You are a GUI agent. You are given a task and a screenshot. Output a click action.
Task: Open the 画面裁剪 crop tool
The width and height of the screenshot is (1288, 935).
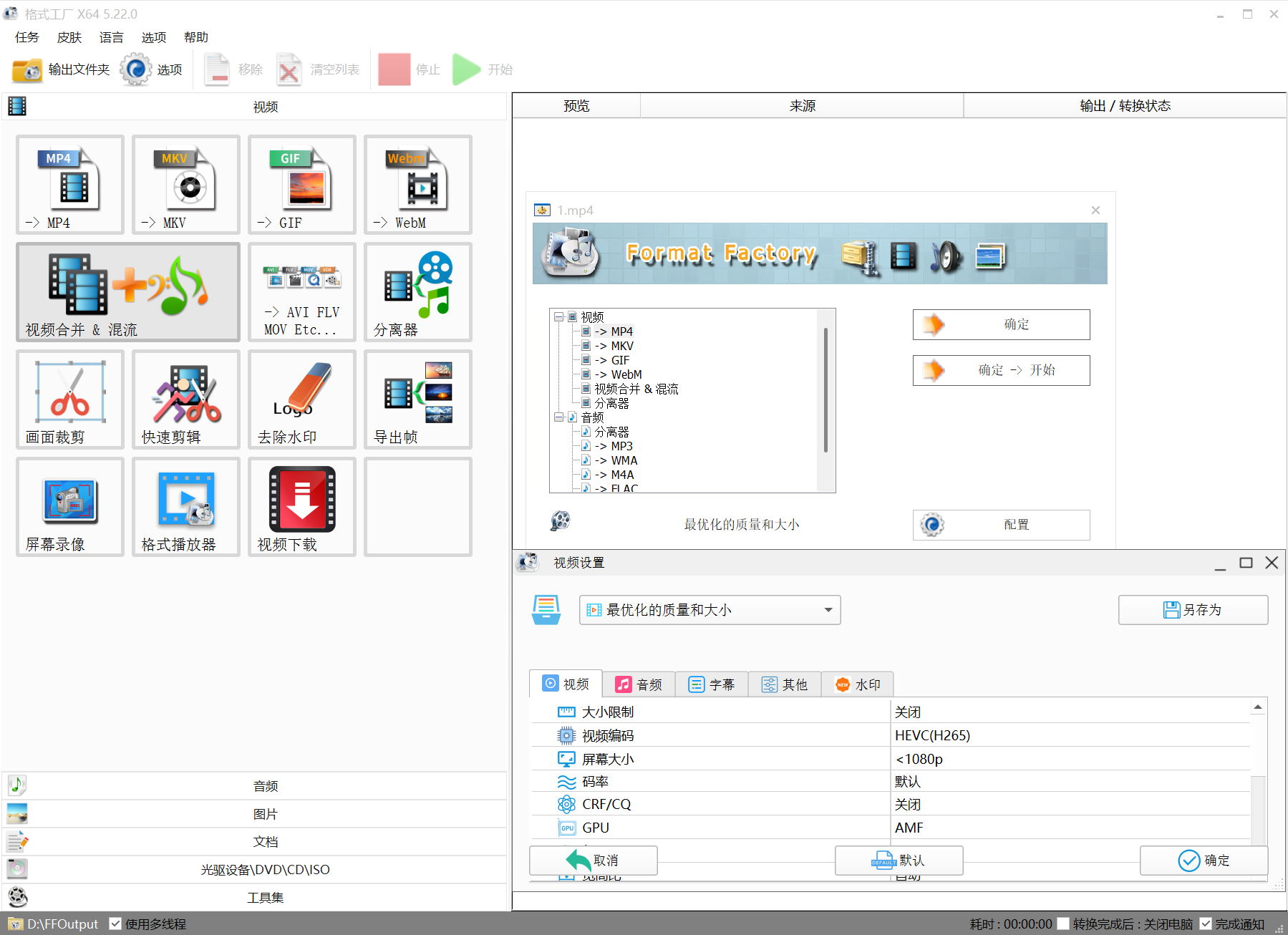70,399
